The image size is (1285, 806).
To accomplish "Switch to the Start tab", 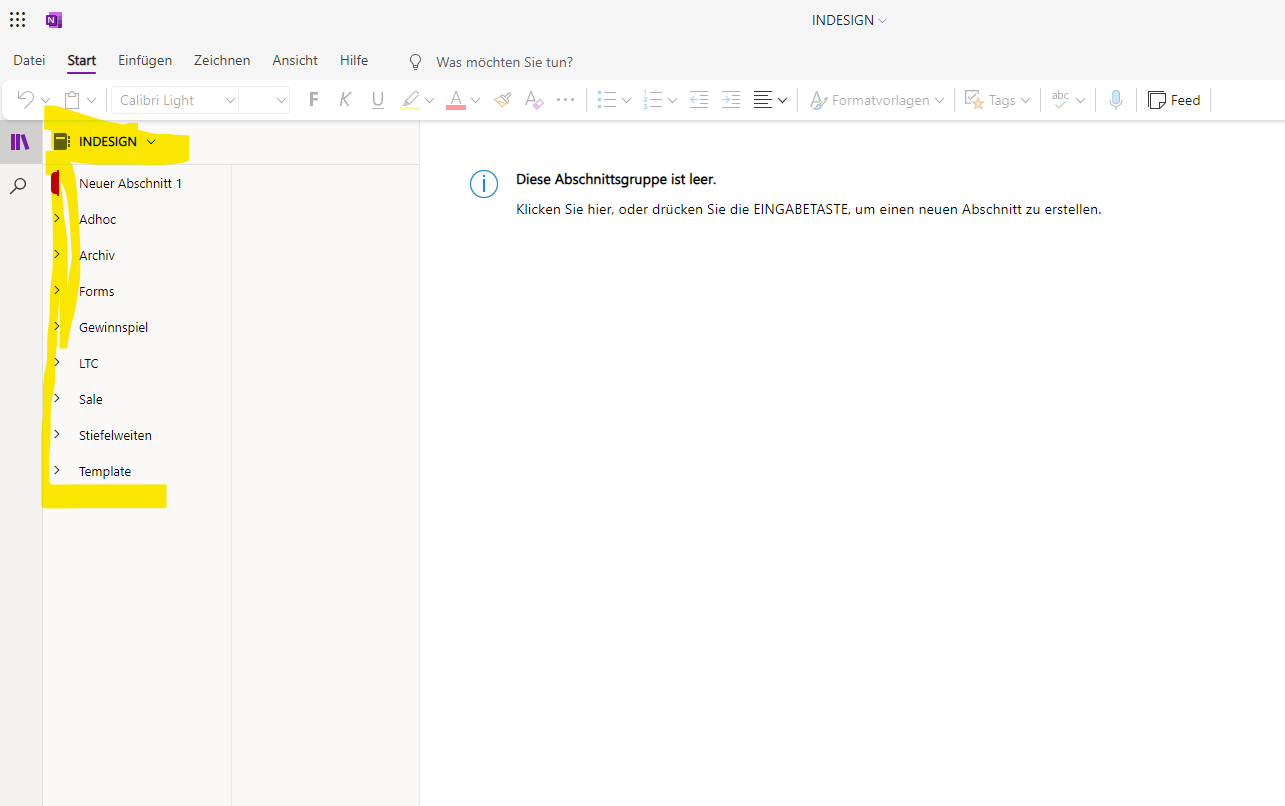I will (82, 60).
